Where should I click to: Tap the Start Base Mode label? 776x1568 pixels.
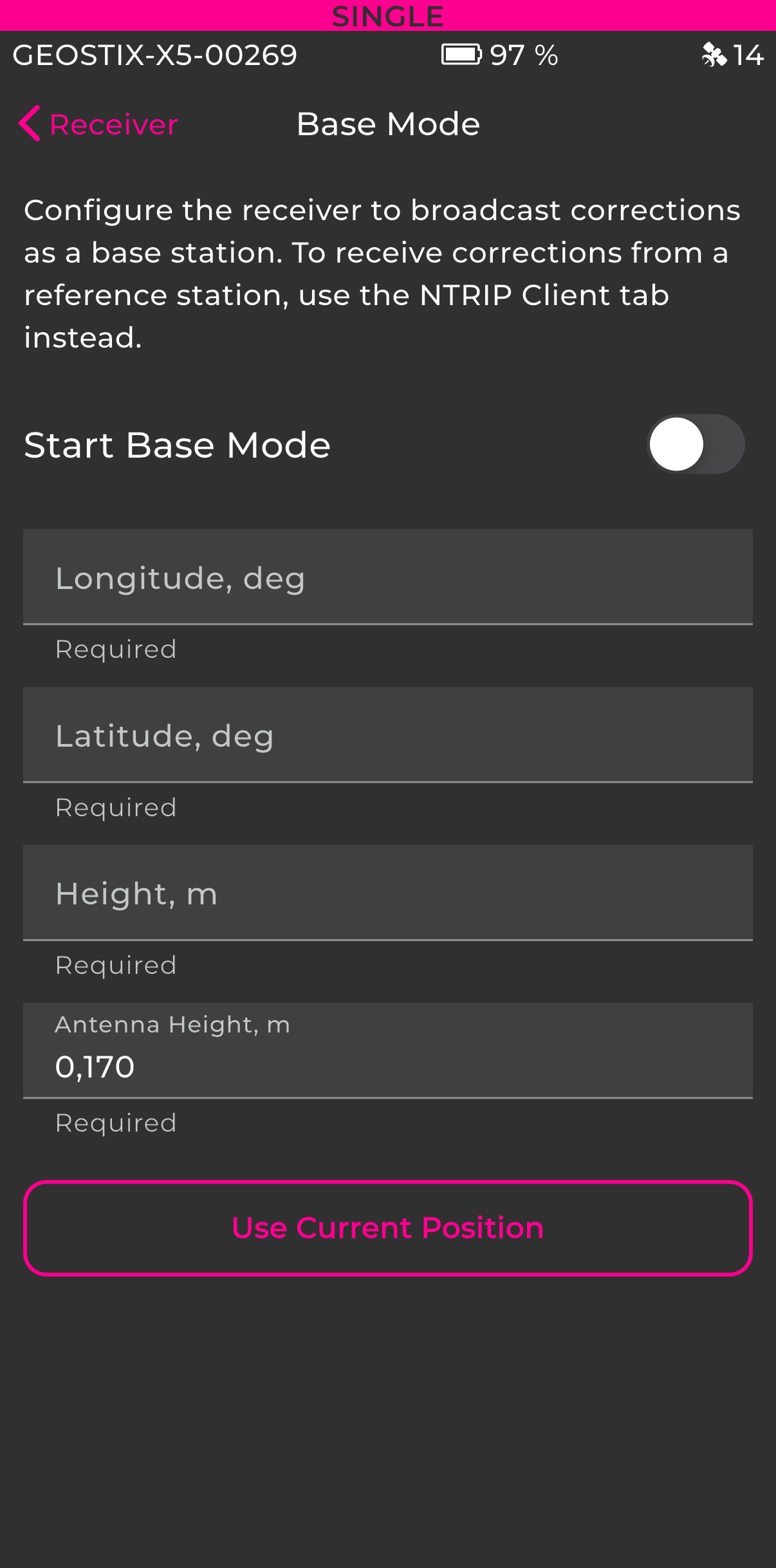coord(177,445)
